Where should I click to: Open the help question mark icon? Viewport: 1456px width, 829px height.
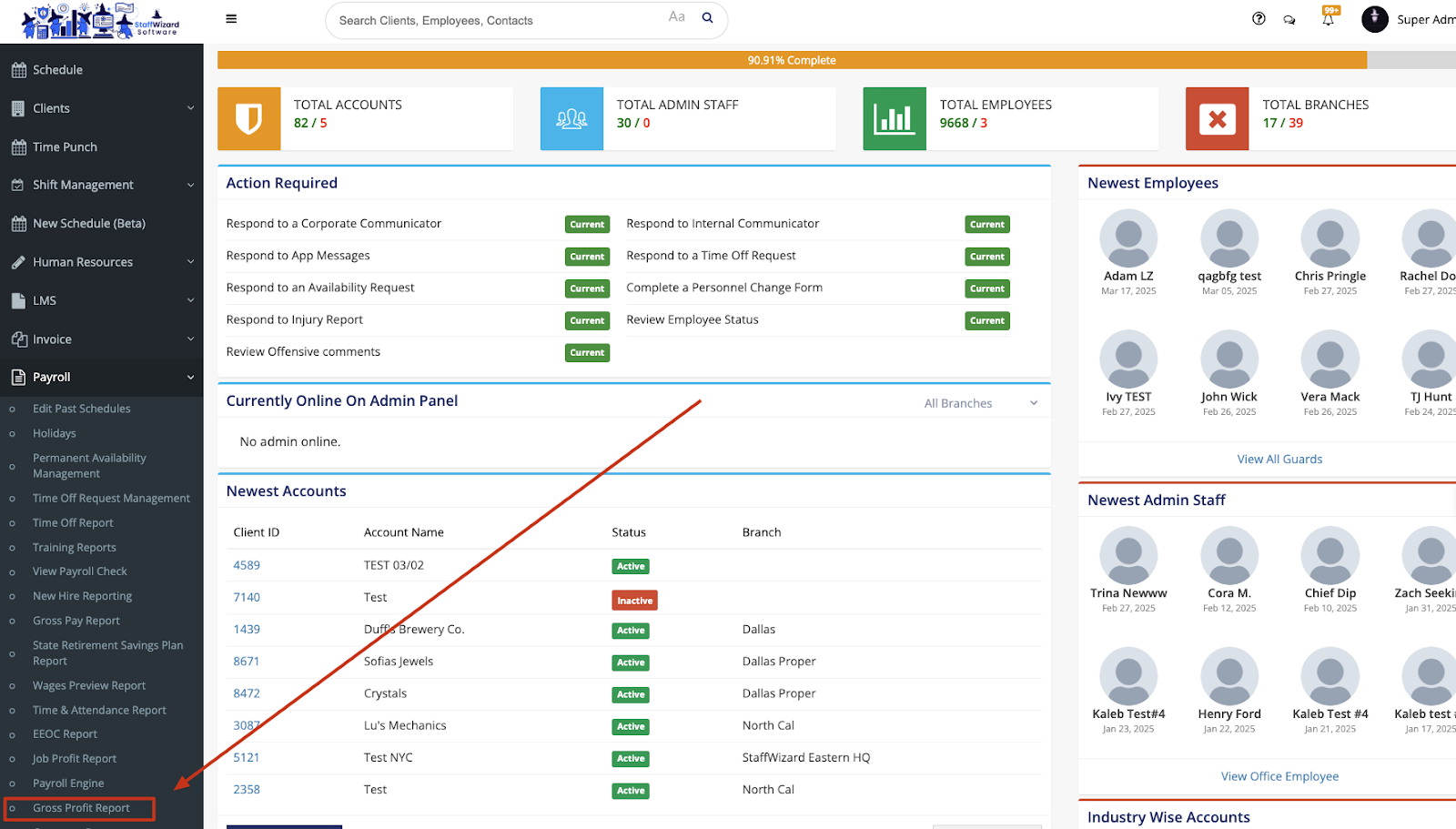click(1259, 19)
